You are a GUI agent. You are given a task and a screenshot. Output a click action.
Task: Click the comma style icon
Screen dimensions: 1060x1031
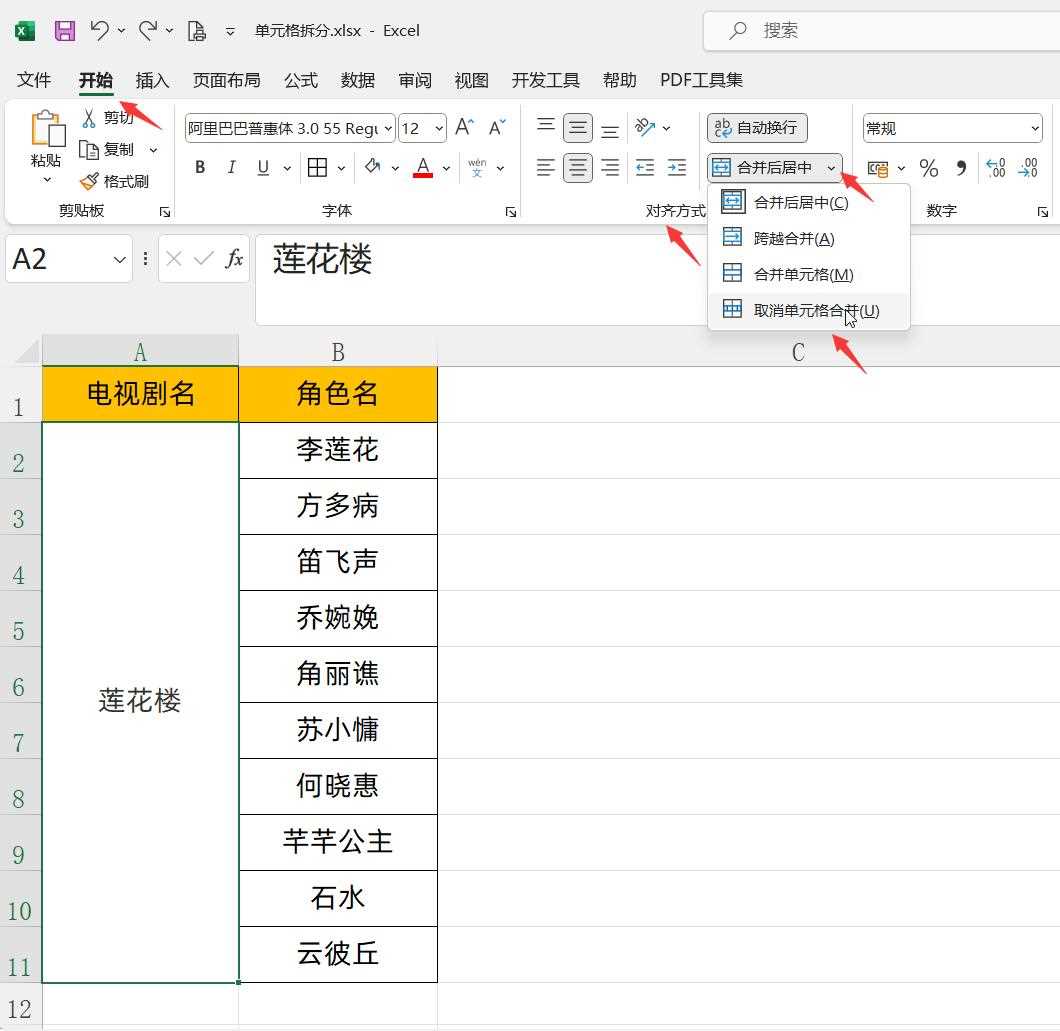click(x=961, y=168)
